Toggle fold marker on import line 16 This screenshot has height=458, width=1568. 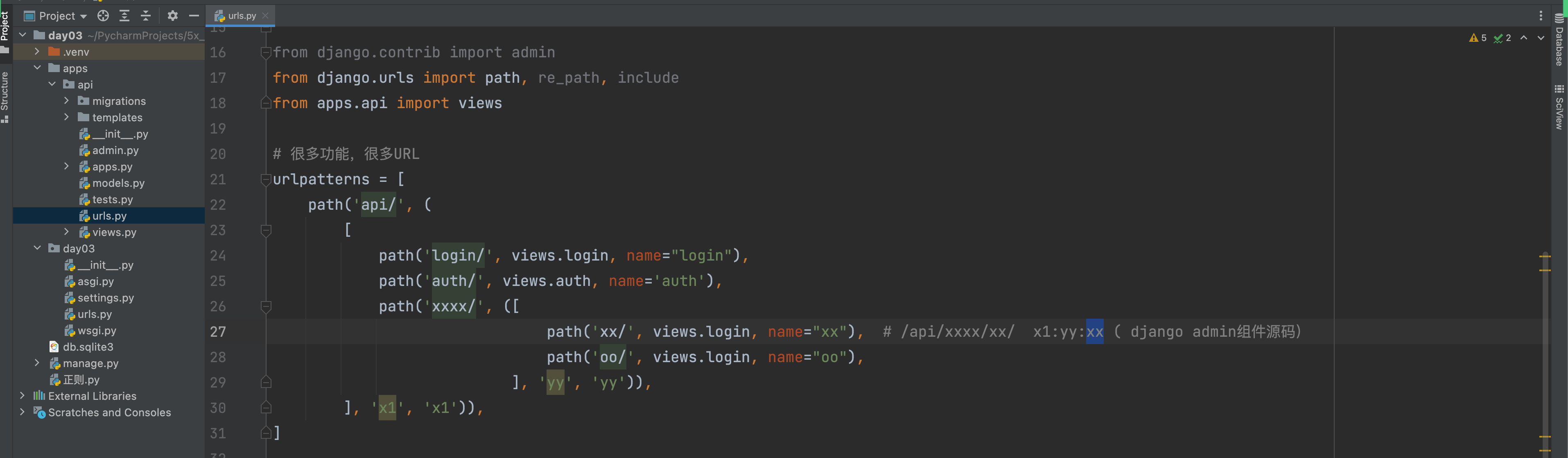coord(266,53)
